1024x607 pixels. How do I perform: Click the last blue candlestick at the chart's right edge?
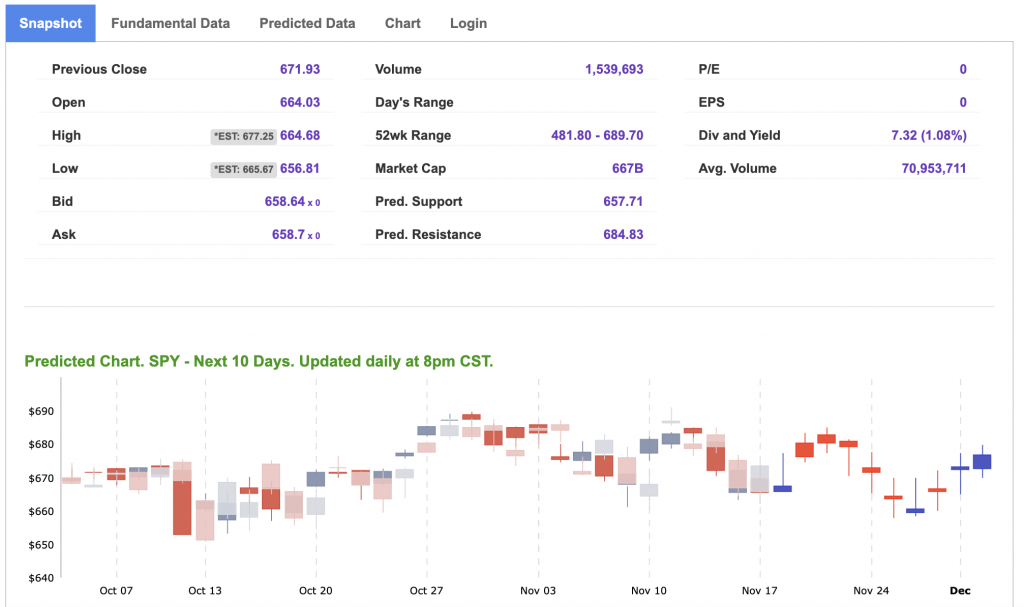pos(981,461)
